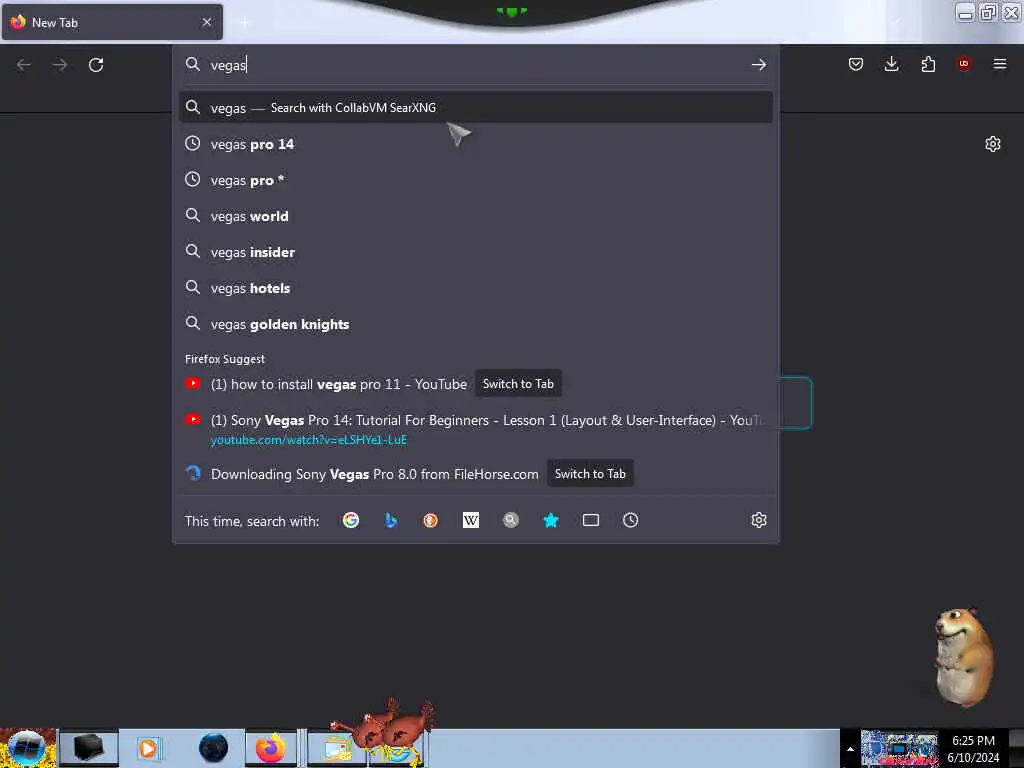Click the Google search engine icon

tap(351, 520)
